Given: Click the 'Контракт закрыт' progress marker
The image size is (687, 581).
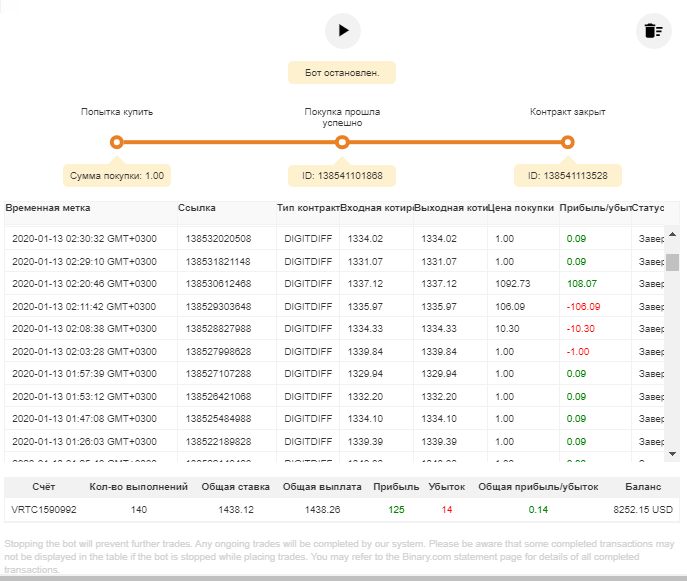Looking at the screenshot, I should 567,142.
